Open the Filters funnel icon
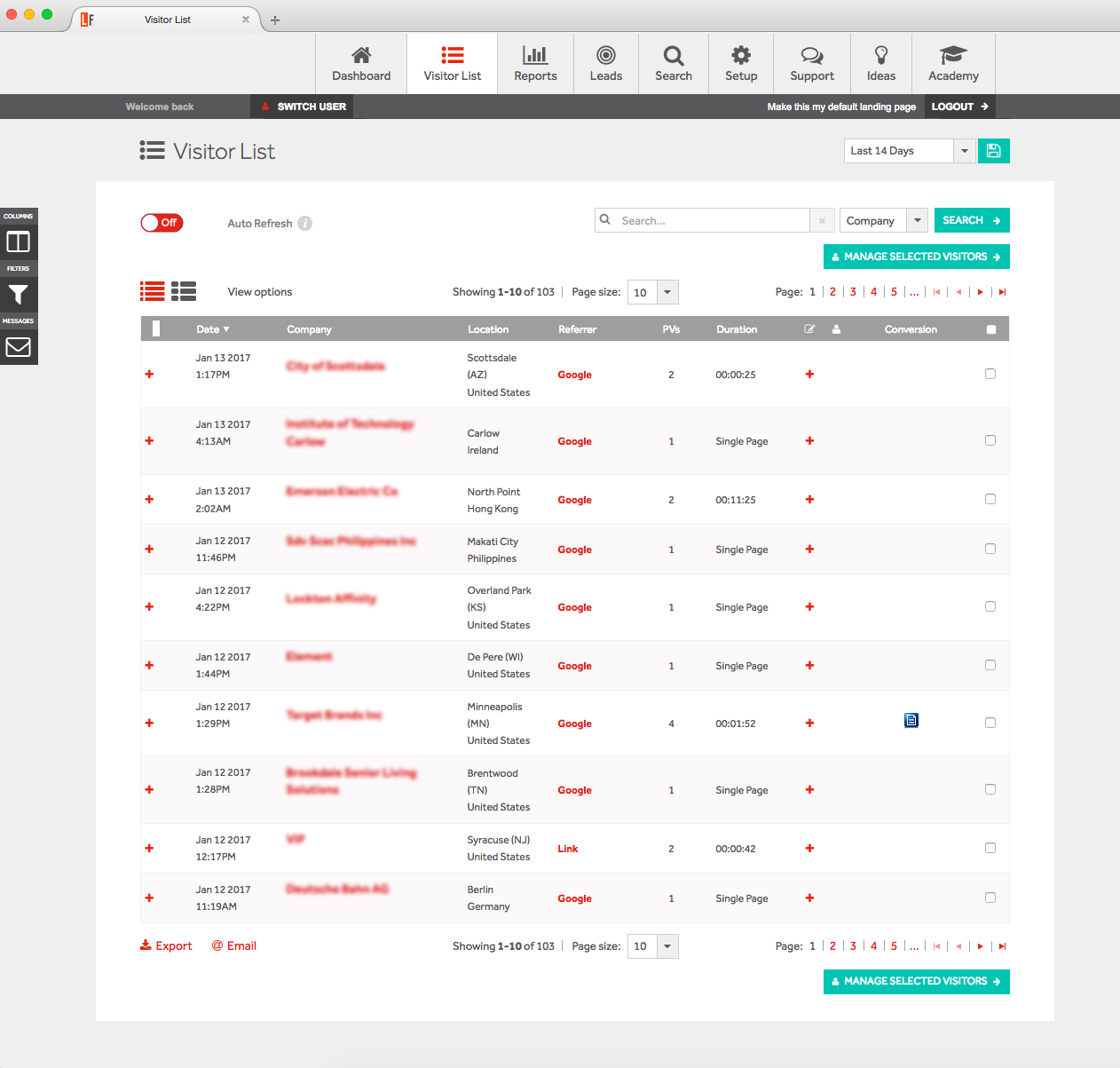This screenshot has height=1068, width=1120. 18,294
